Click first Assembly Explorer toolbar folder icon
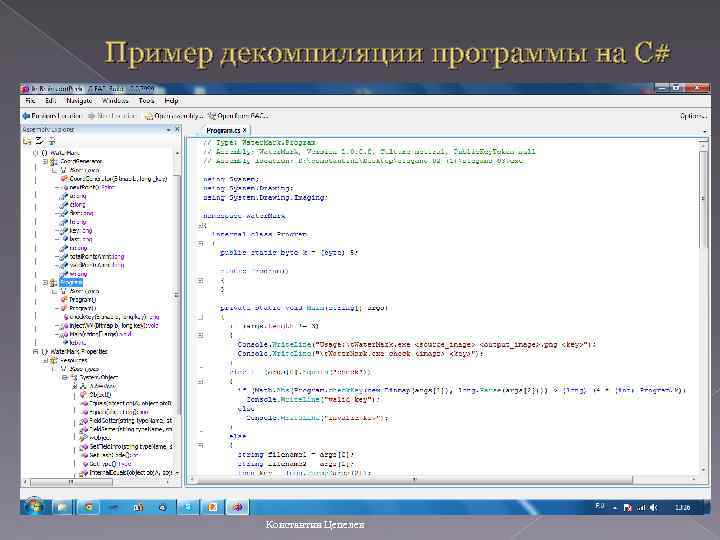The height and width of the screenshot is (540, 720). (27, 141)
